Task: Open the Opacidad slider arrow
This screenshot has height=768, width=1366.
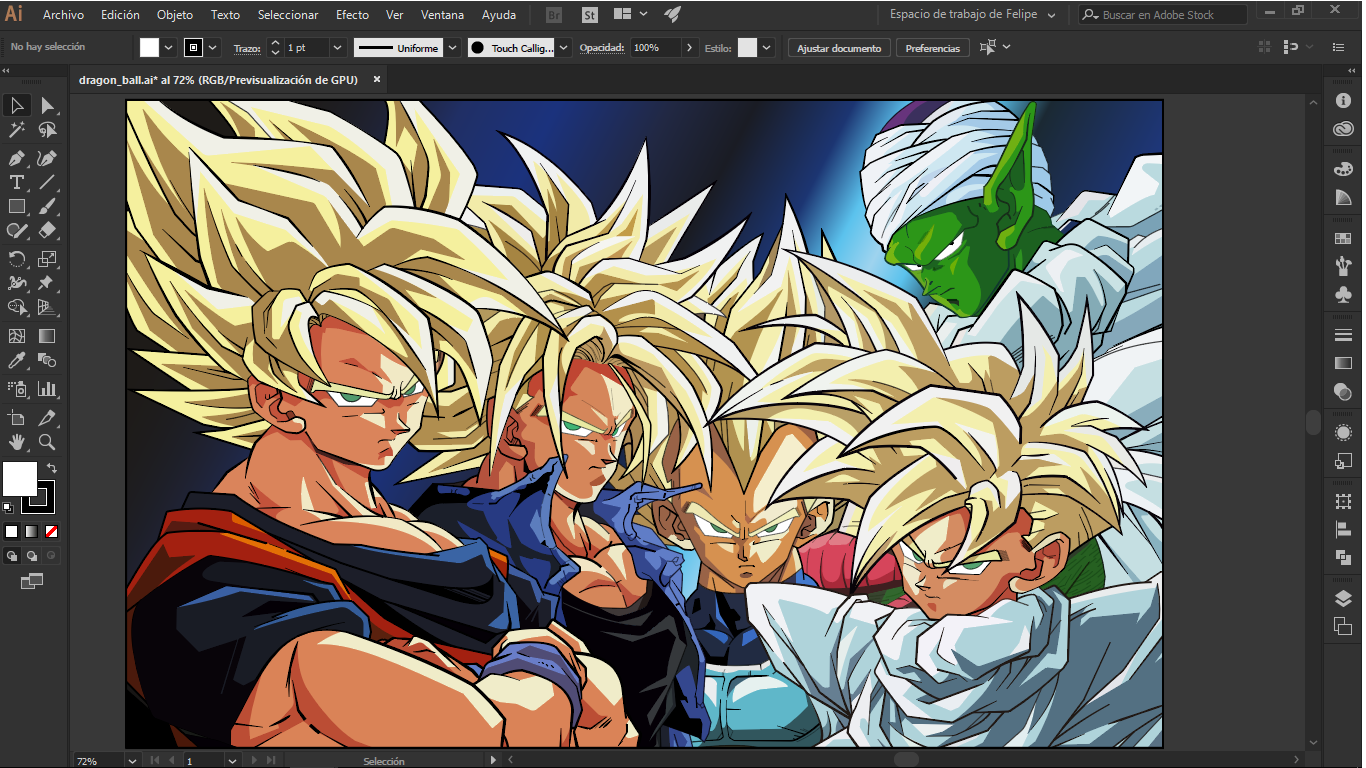Action: coord(690,48)
